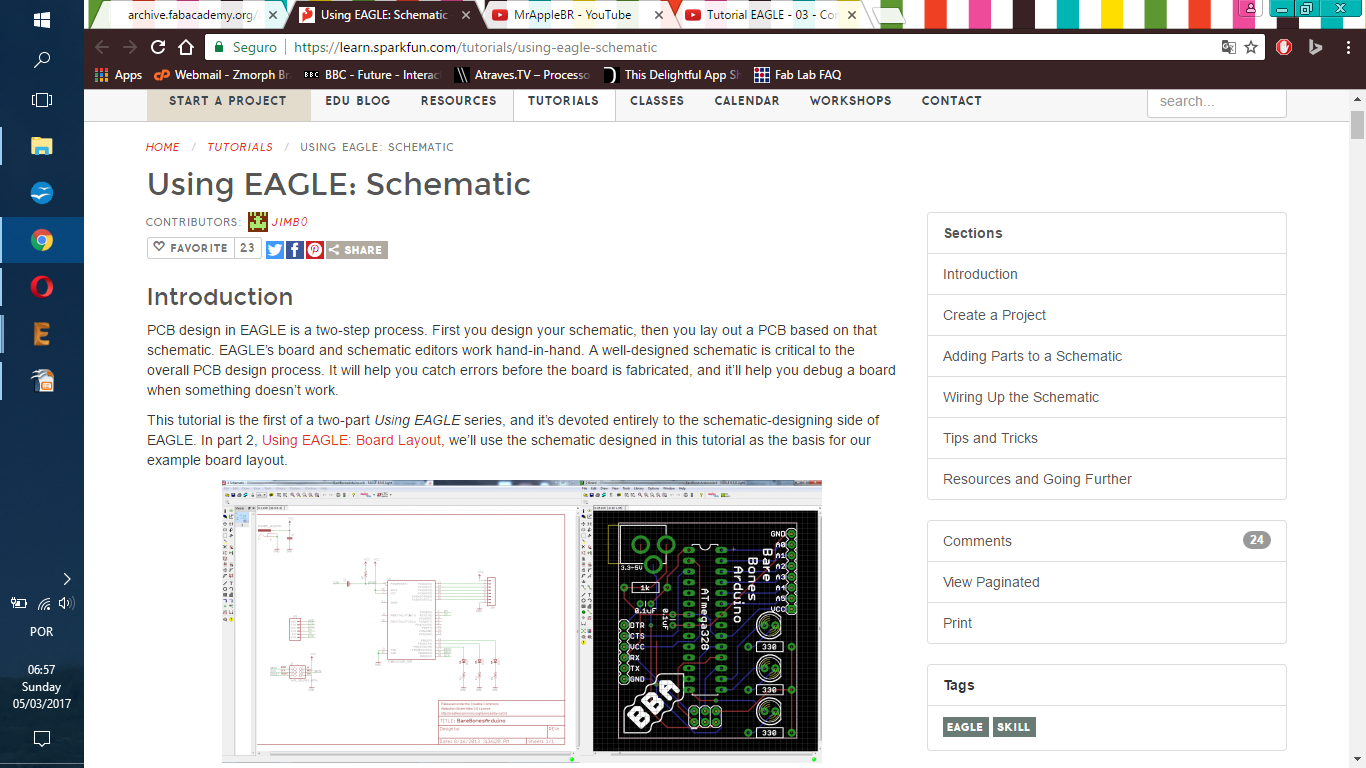Screen dimensions: 1366x768
Task: Switch to the Tutorial EAGLE - 03 tab
Action: (x=771, y=15)
